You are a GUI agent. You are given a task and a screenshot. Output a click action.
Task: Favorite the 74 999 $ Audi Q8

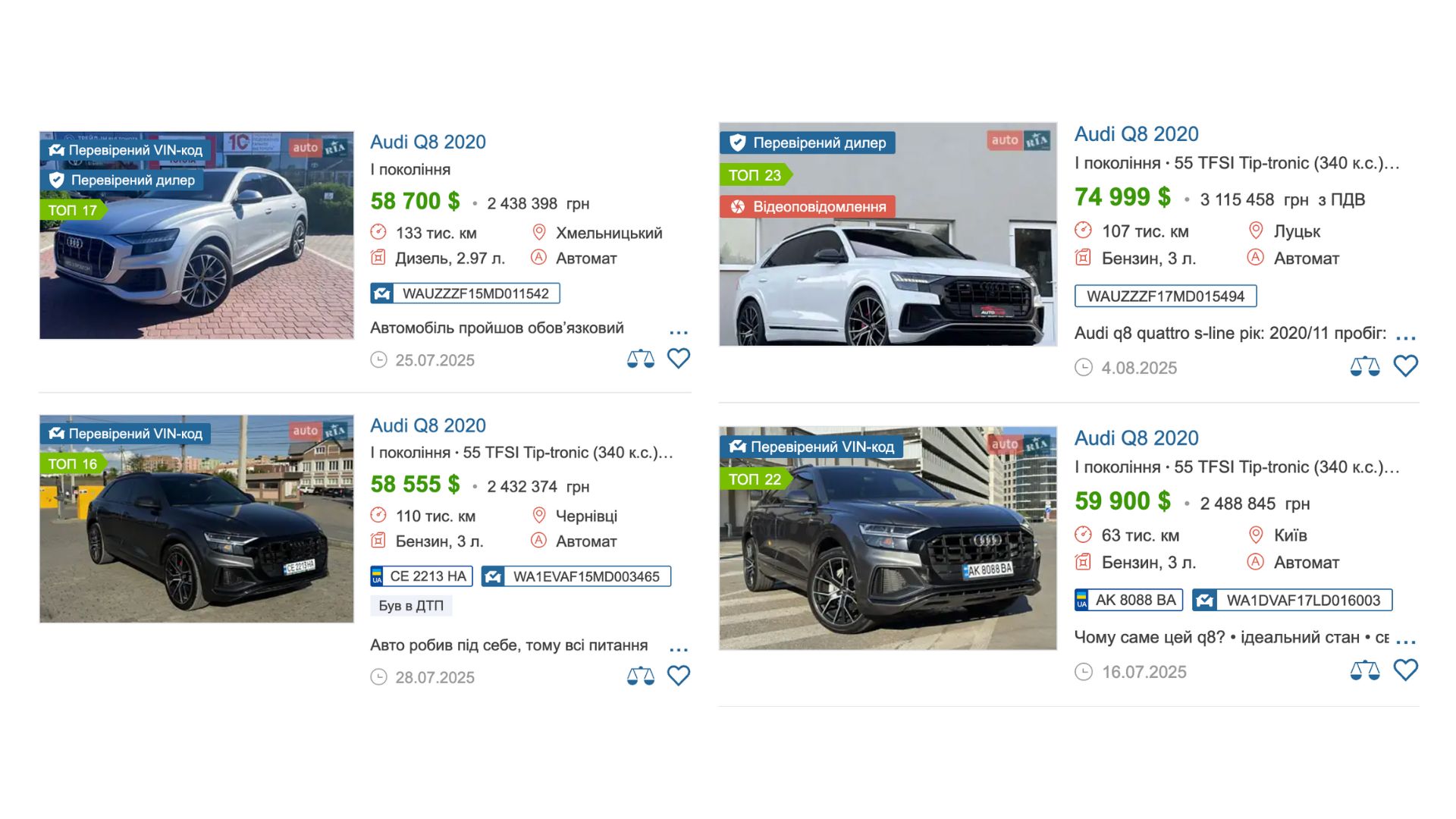point(1405,366)
